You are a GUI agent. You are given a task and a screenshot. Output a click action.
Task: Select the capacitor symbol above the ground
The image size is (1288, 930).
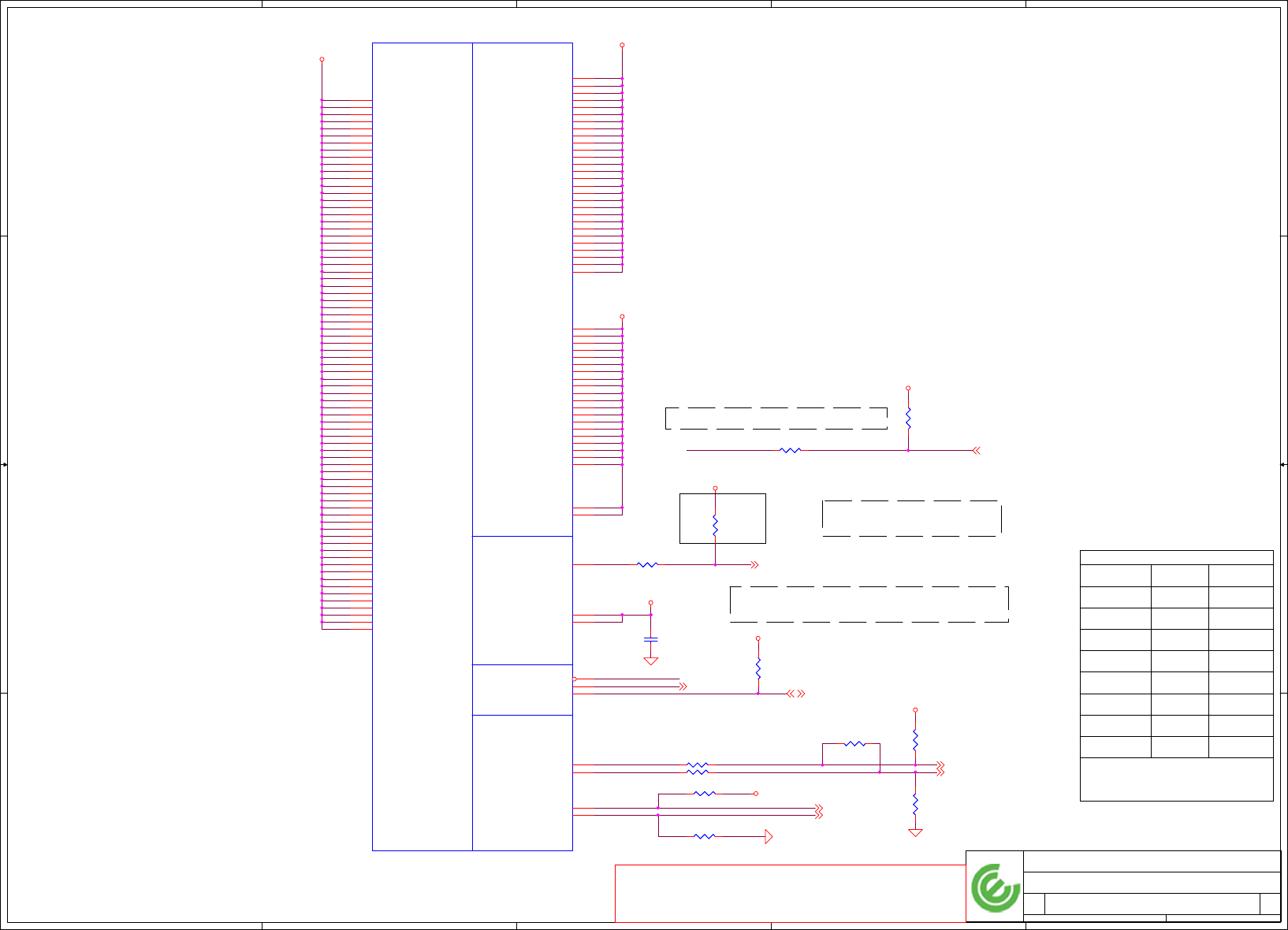651,639
